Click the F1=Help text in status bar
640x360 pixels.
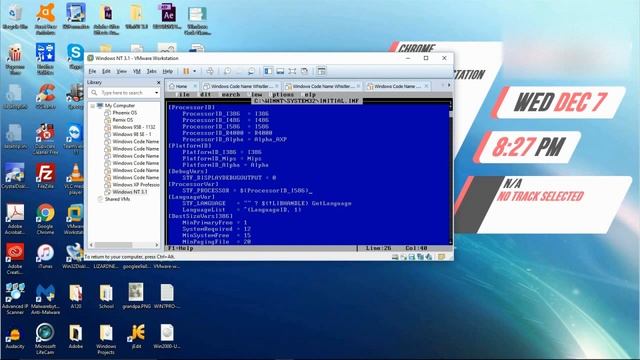pos(181,248)
